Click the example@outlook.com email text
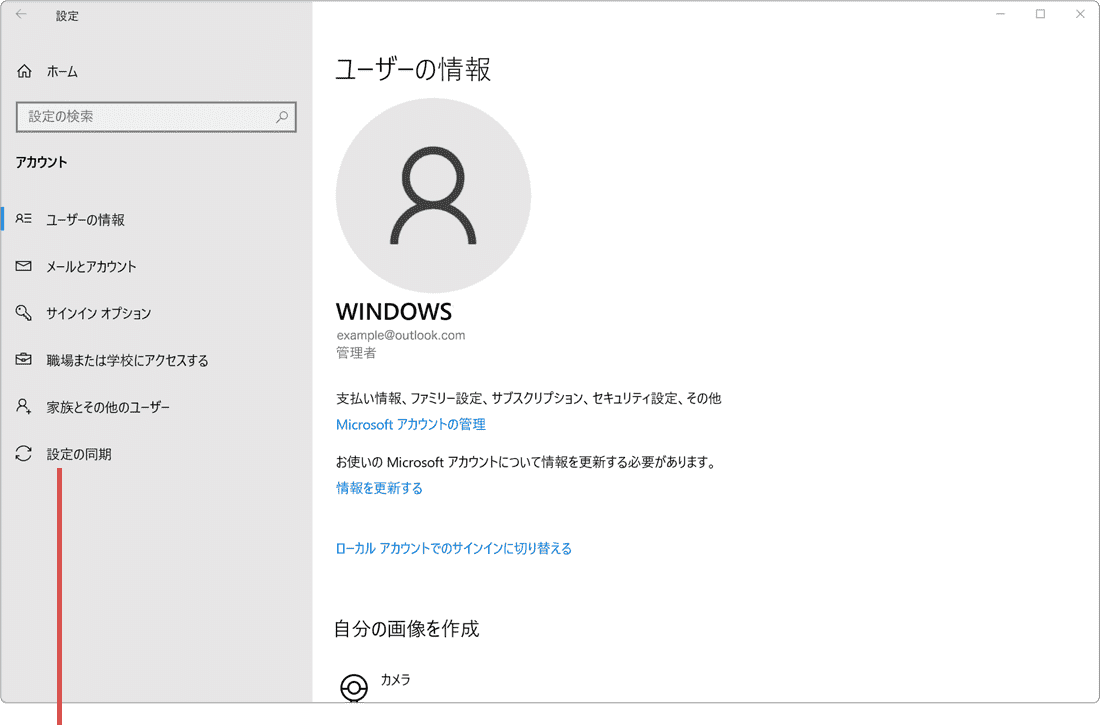 pos(399,335)
